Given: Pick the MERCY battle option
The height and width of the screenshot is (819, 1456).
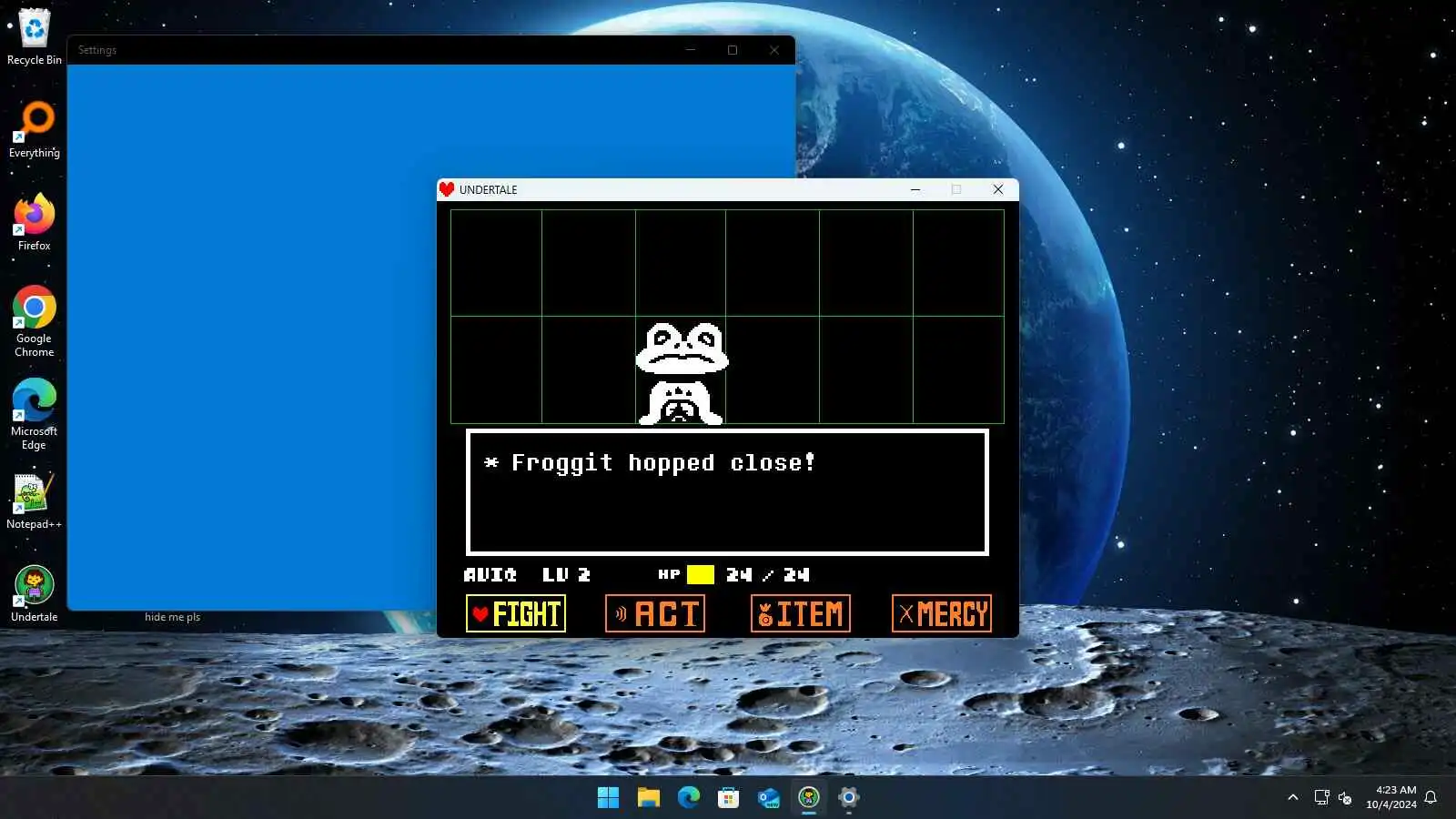Looking at the screenshot, I should [942, 613].
